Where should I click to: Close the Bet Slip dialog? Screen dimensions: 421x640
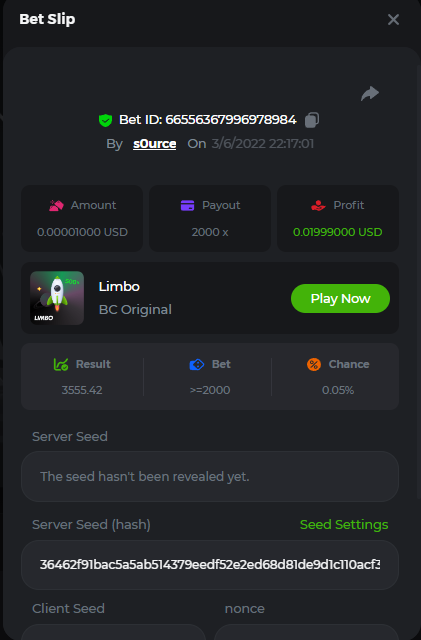point(393,20)
